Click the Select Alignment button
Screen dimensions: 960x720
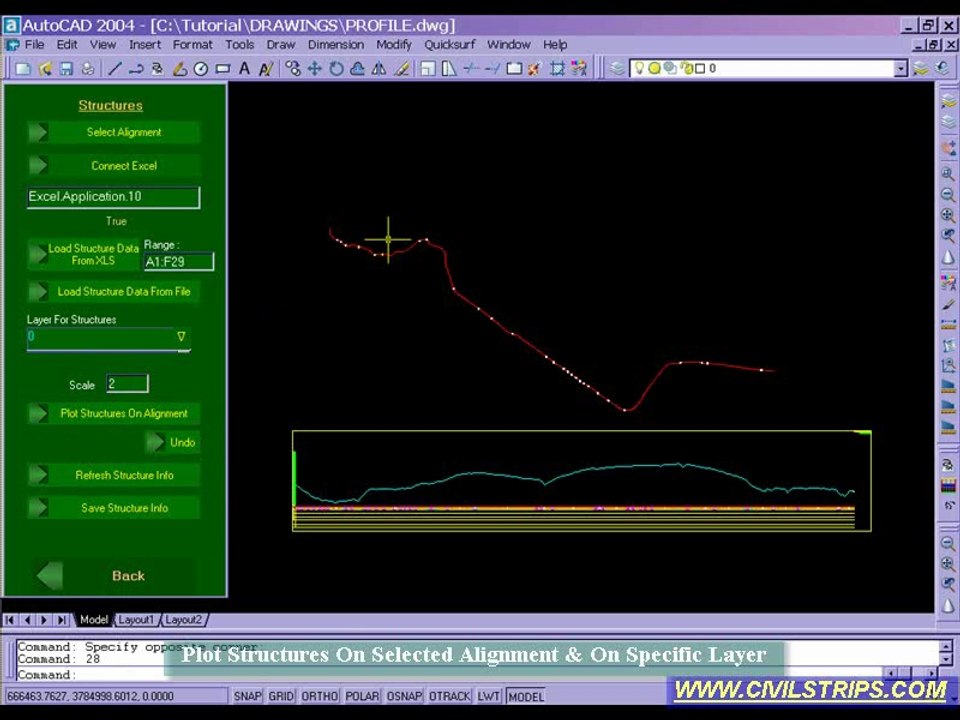[114, 132]
